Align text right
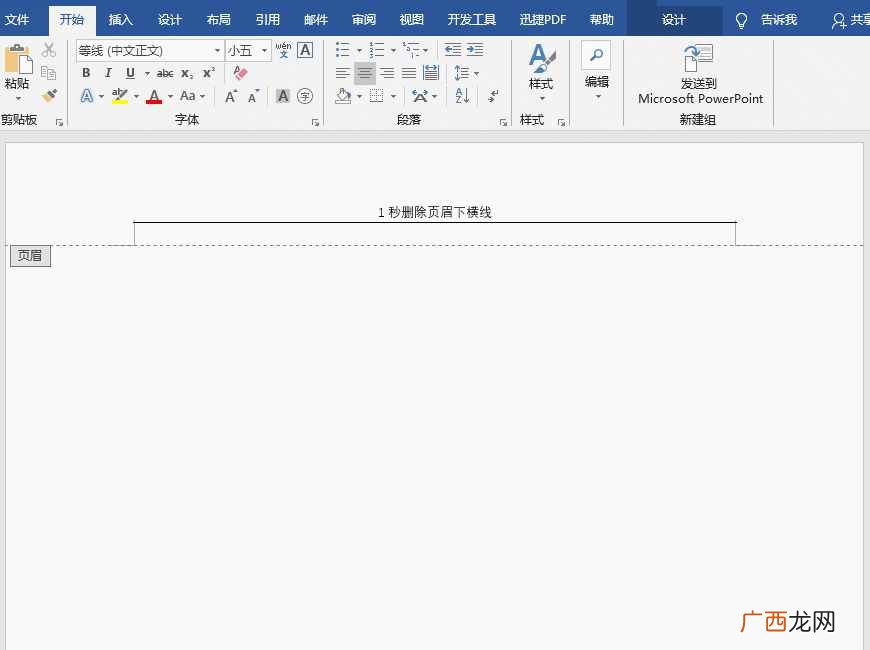 (x=387, y=73)
